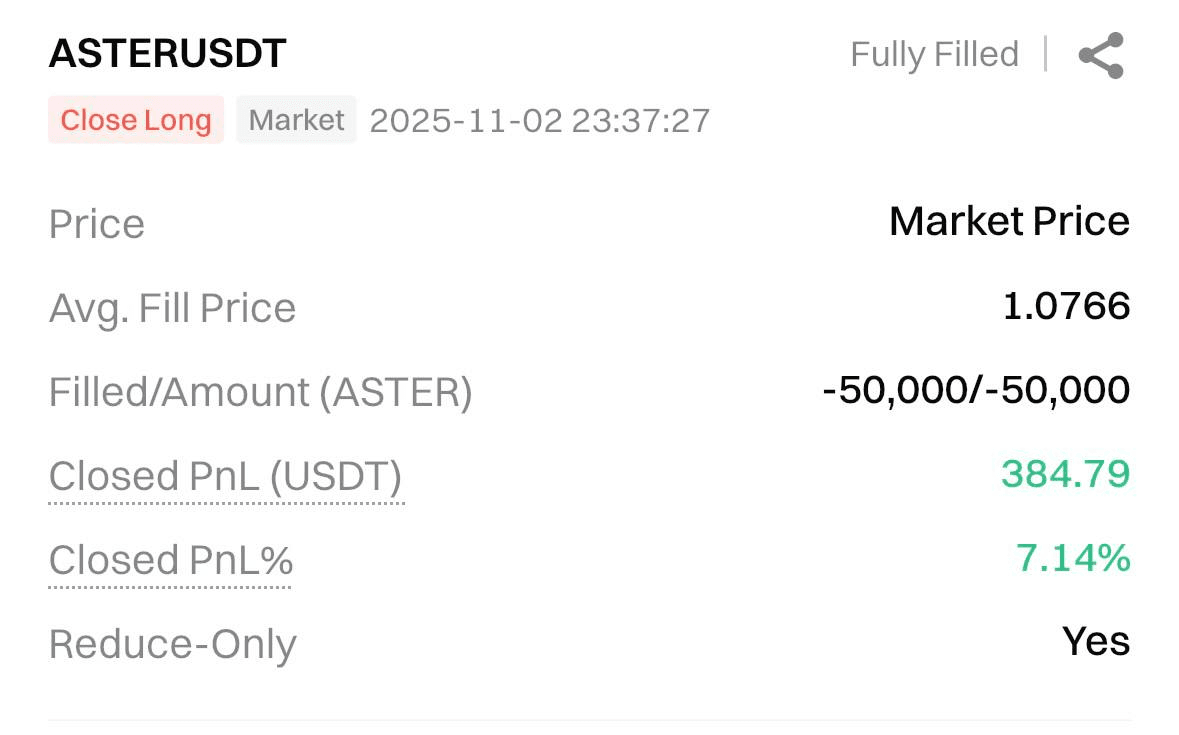This screenshot has width=1179, height=735.
Task: Select the green 7.14% value
Action: (x=1073, y=558)
